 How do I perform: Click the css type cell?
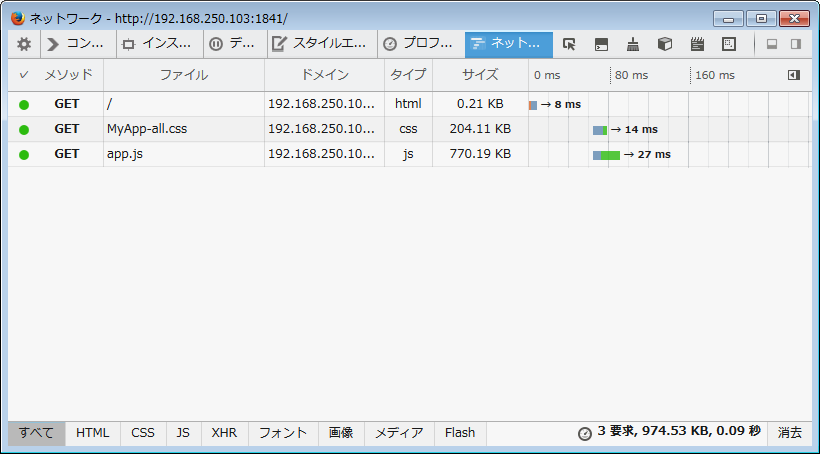coord(408,129)
